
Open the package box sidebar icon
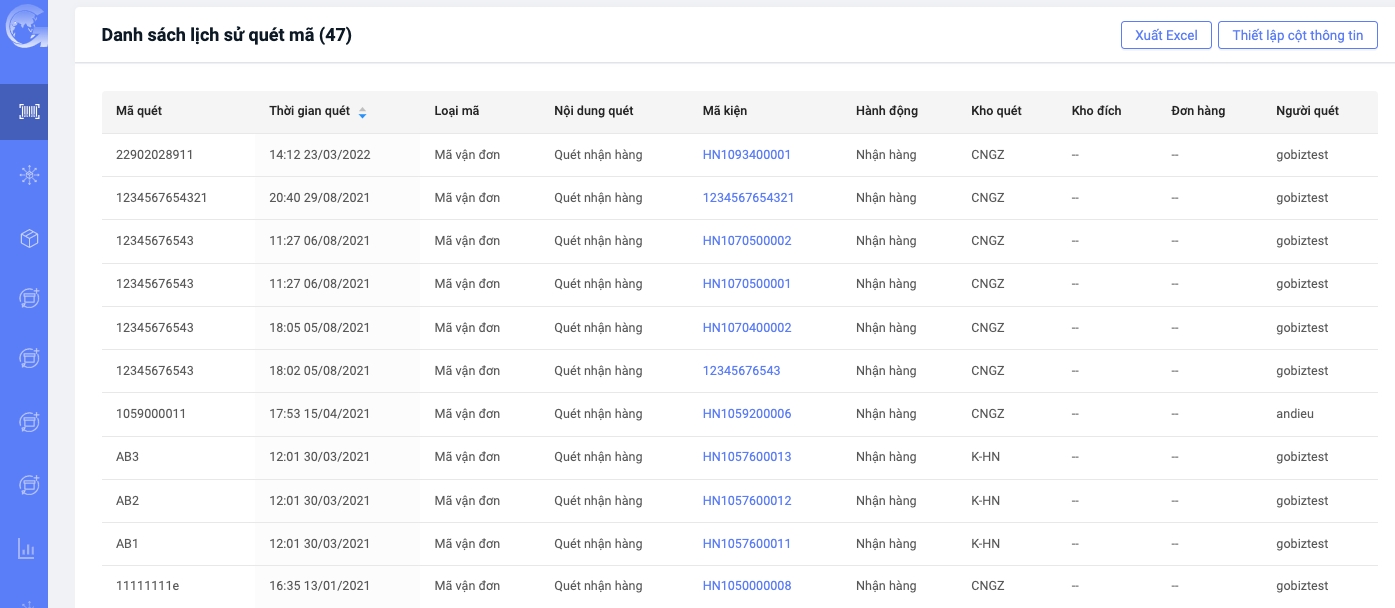(x=28, y=238)
